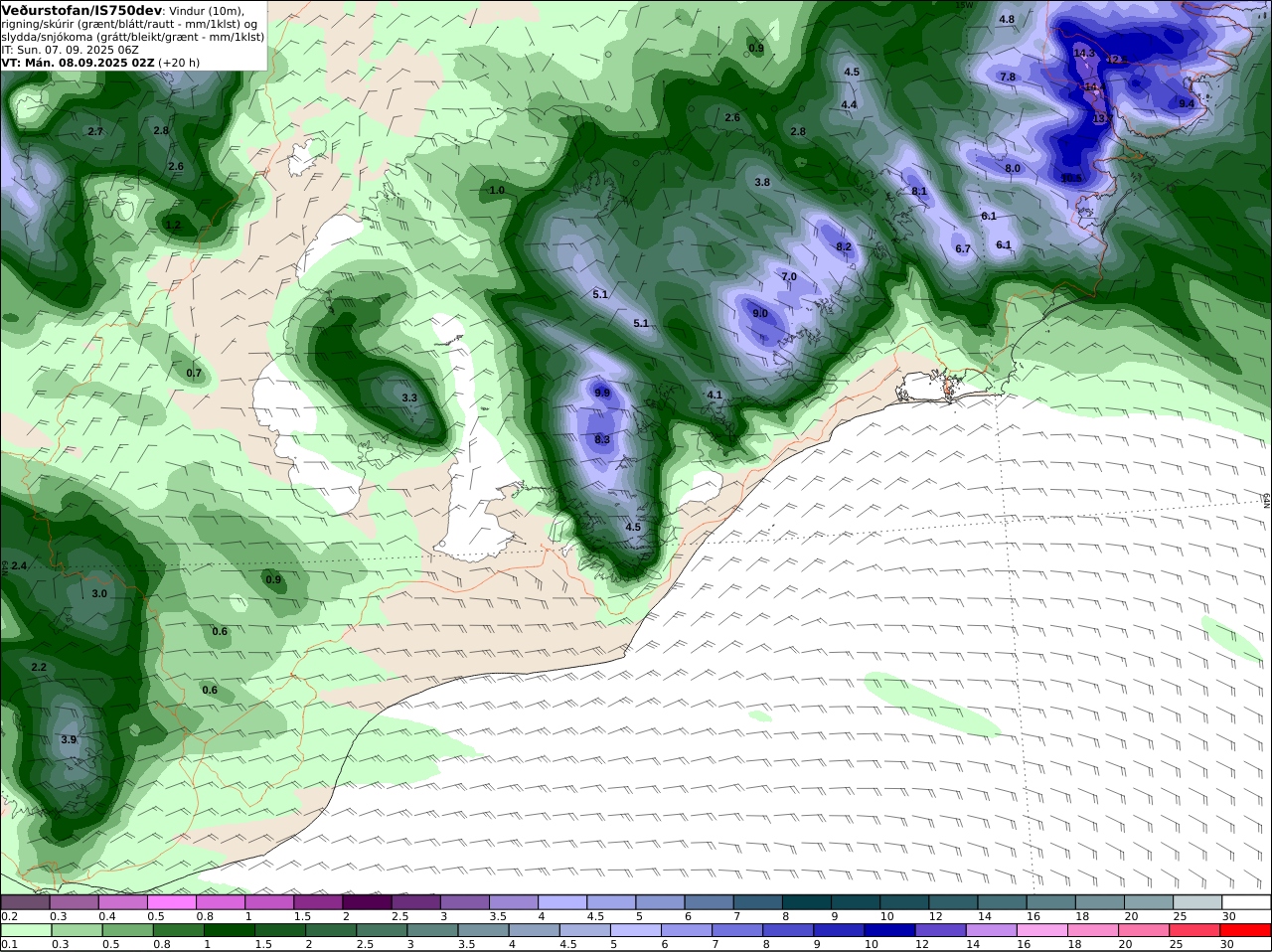This screenshot has width=1272, height=952.
Task: Click the 'slydda/snjókoma' legend description text
Action: pos(45,37)
